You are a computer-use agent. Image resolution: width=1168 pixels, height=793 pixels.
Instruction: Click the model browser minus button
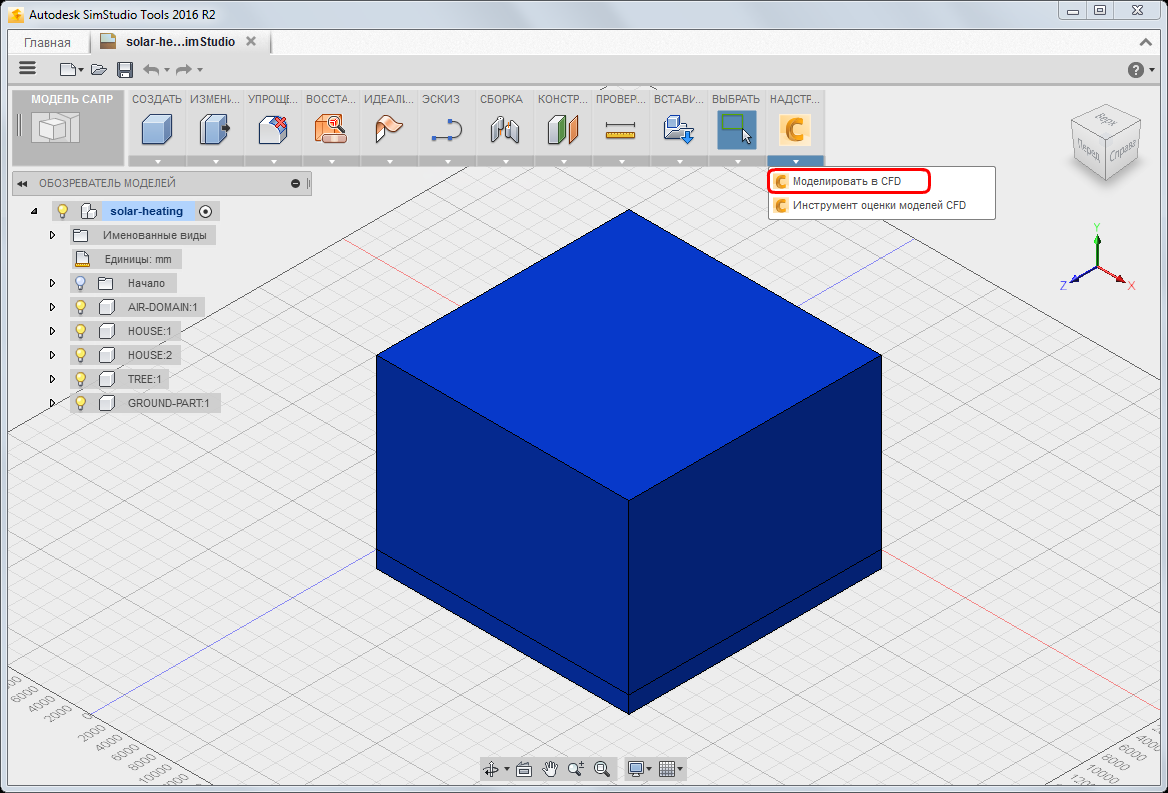(296, 183)
